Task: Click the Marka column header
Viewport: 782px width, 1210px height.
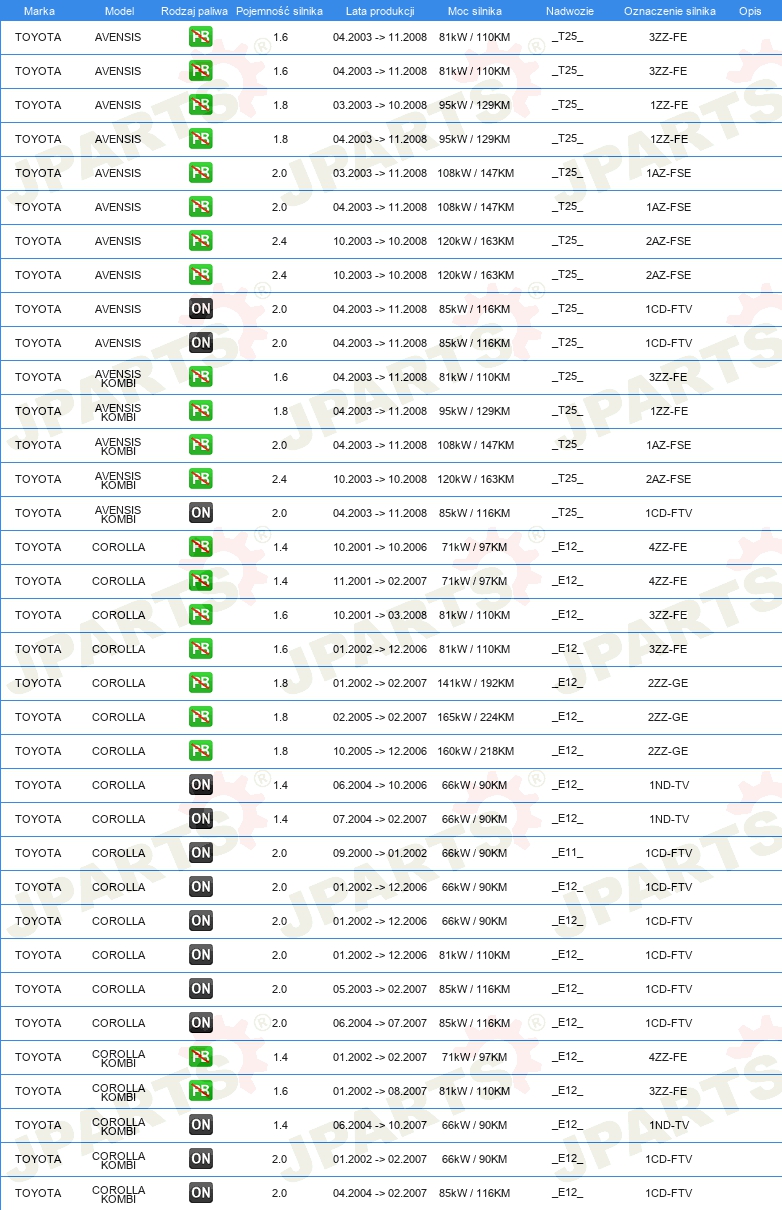Action: (x=39, y=11)
